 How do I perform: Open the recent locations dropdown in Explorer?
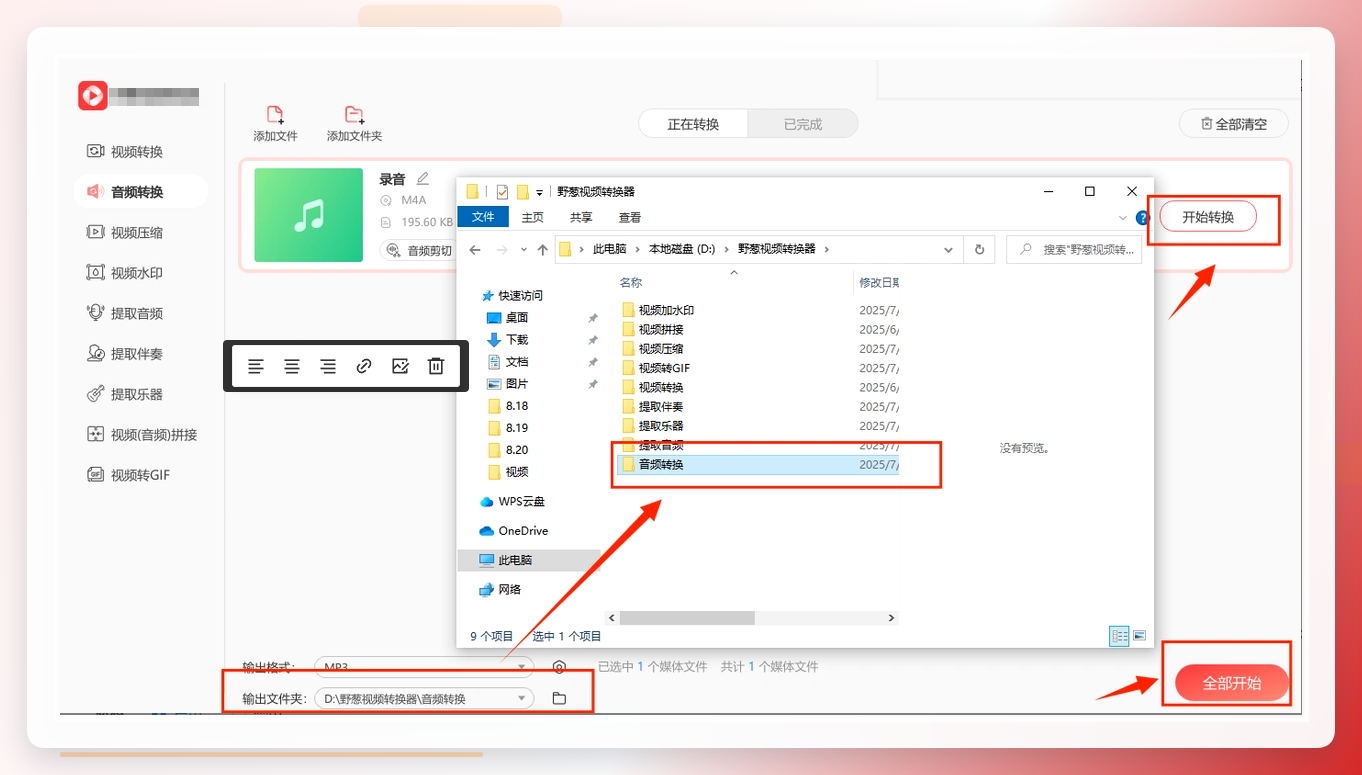[x=525, y=249]
